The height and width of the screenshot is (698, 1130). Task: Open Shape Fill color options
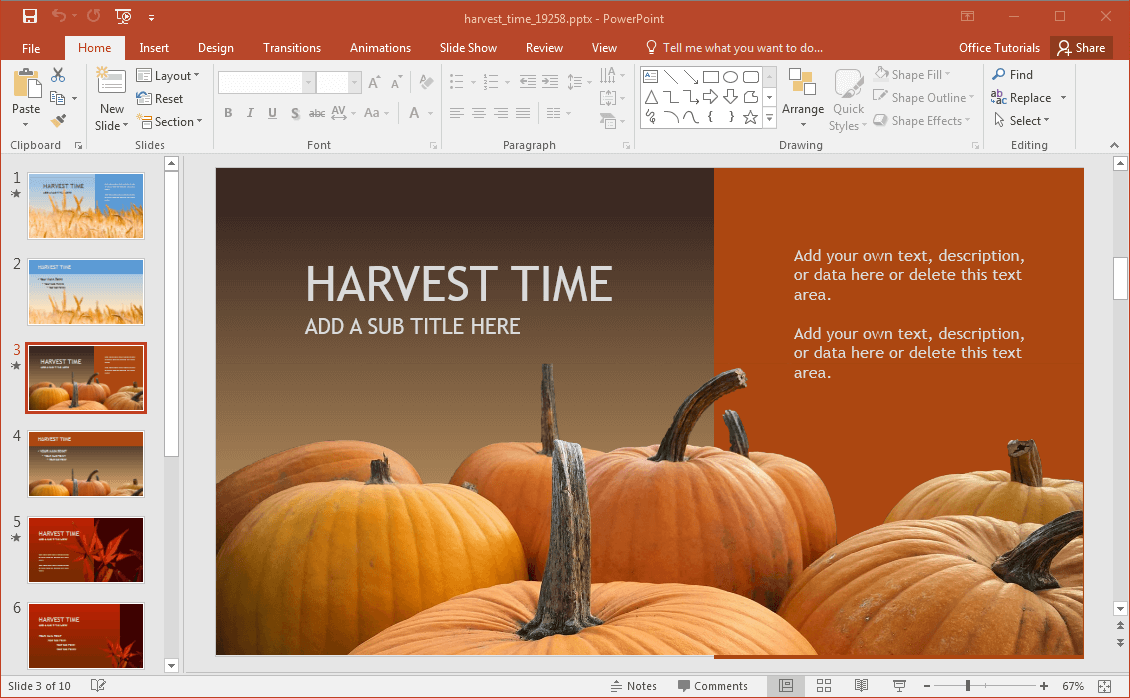point(912,74)
